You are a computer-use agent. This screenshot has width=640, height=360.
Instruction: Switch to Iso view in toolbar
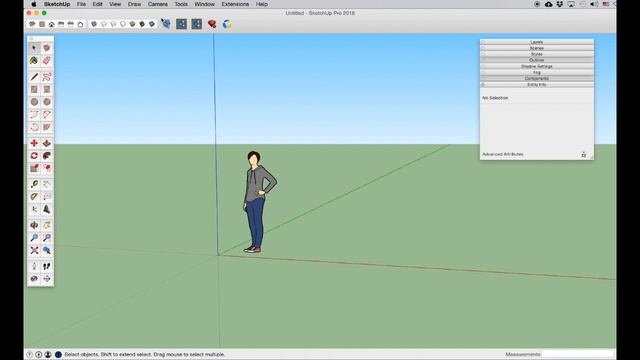pyautogui.click(x=32, y=24)
